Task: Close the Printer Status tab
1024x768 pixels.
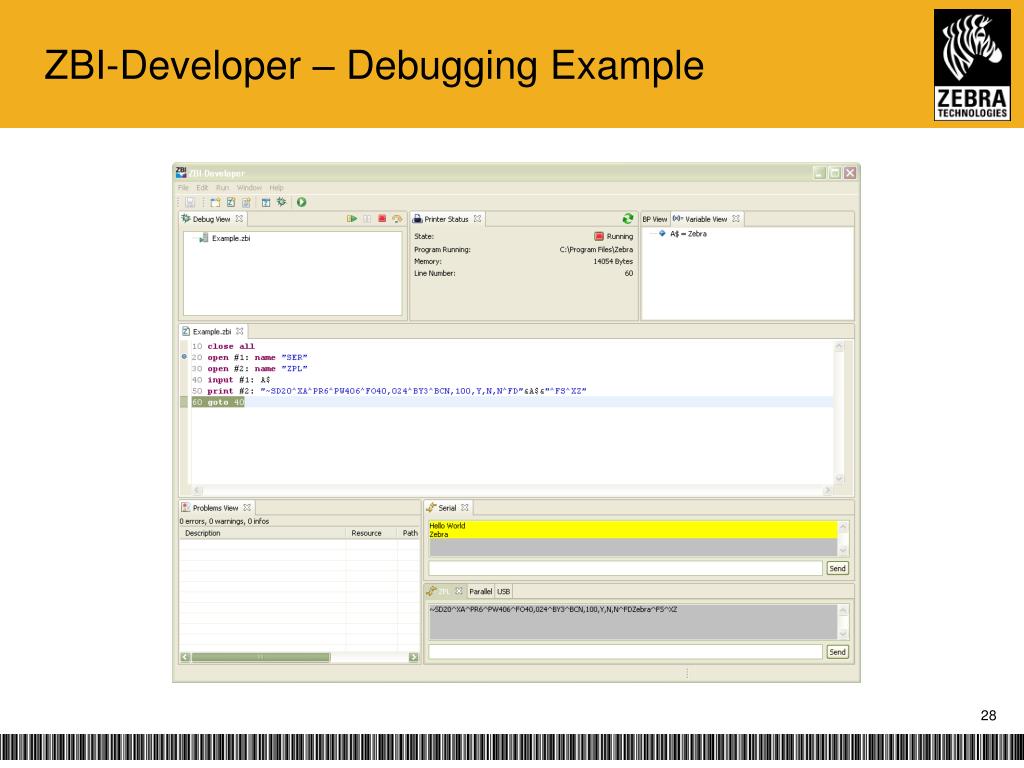Action: tap(477, 219)
